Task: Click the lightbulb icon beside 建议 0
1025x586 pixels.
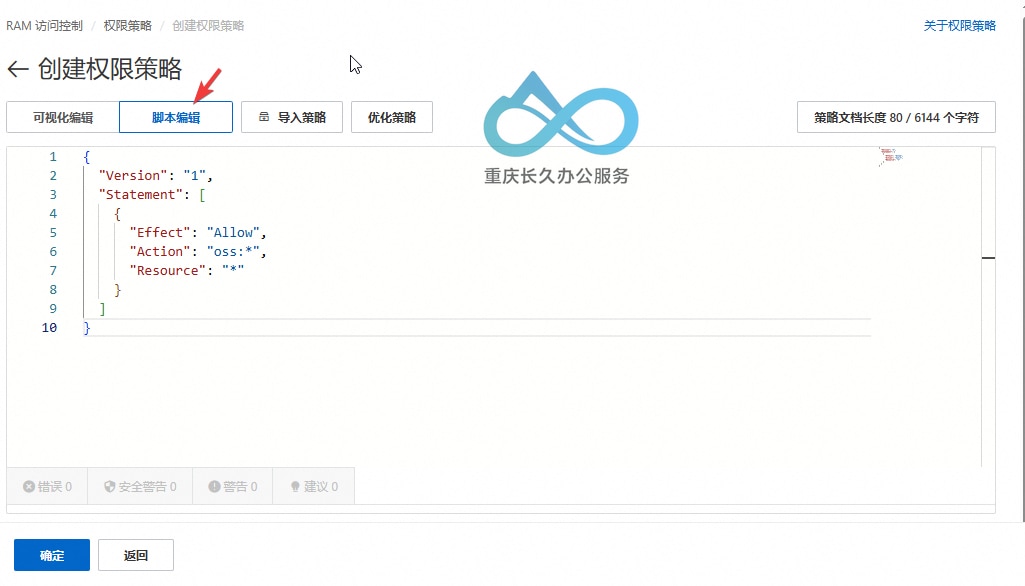Action: click(295, 487)
